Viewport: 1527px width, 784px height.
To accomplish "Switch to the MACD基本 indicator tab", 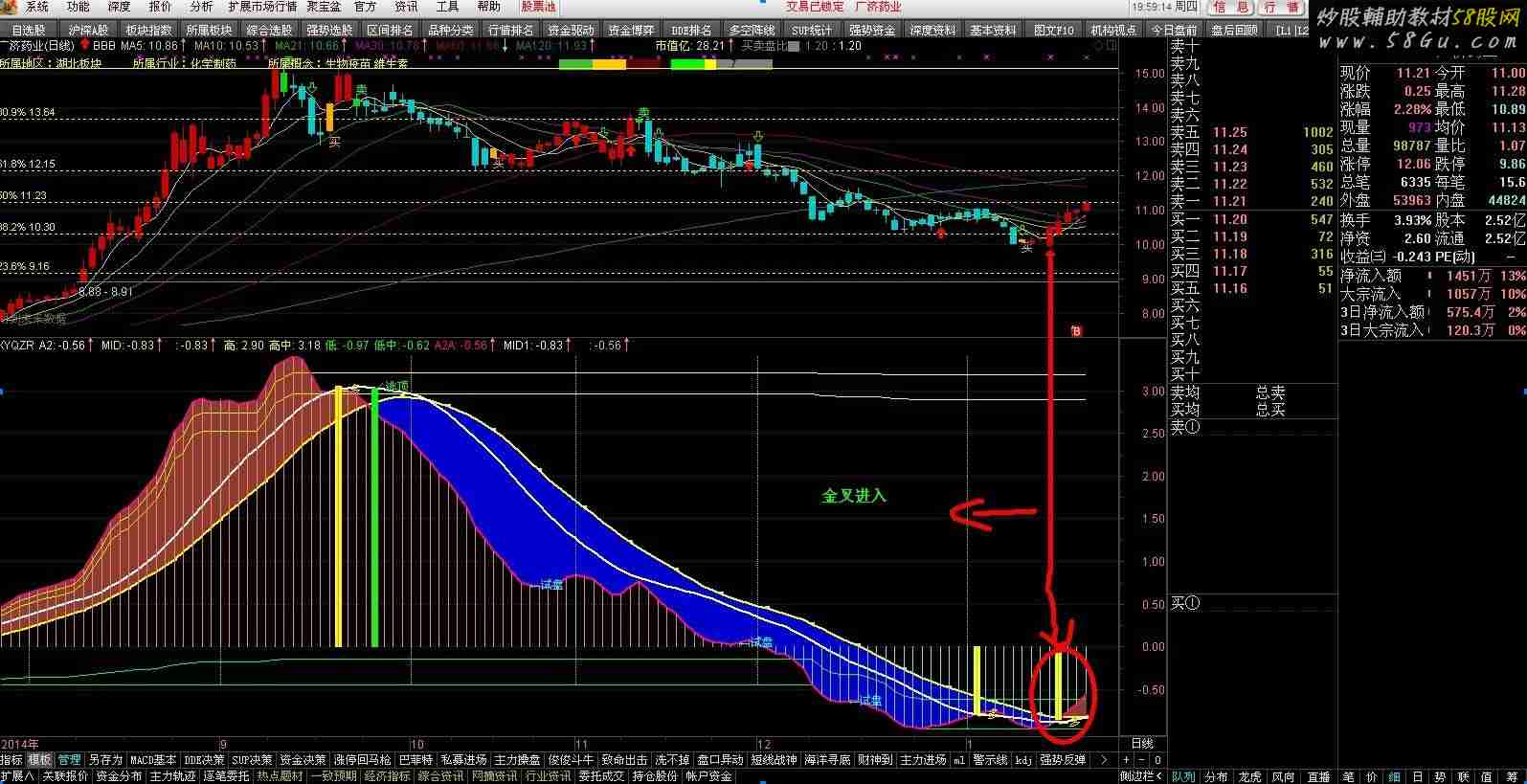I will pos(153,759).
